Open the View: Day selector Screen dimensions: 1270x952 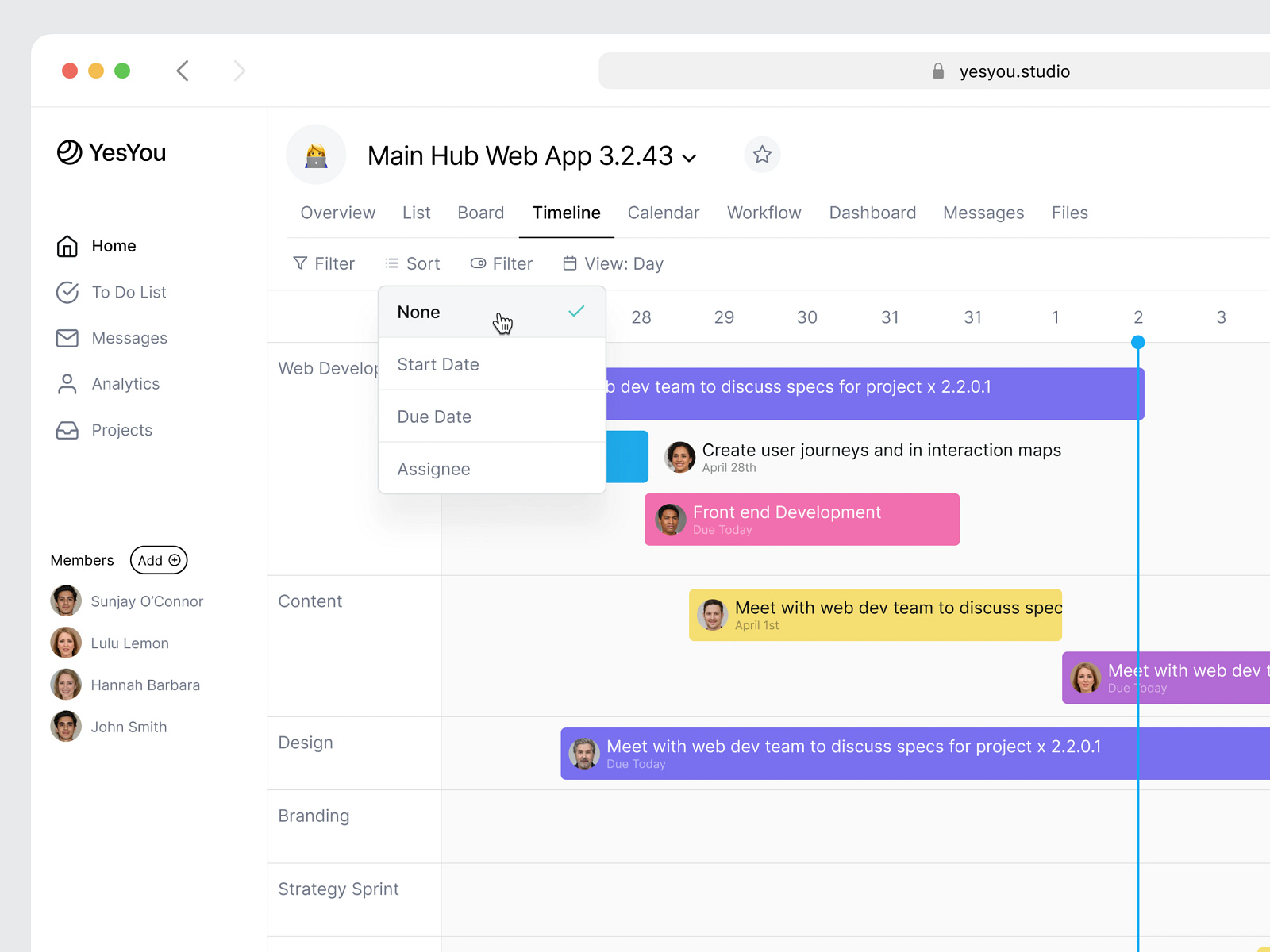pyautogui.click(x=613, y=263)
